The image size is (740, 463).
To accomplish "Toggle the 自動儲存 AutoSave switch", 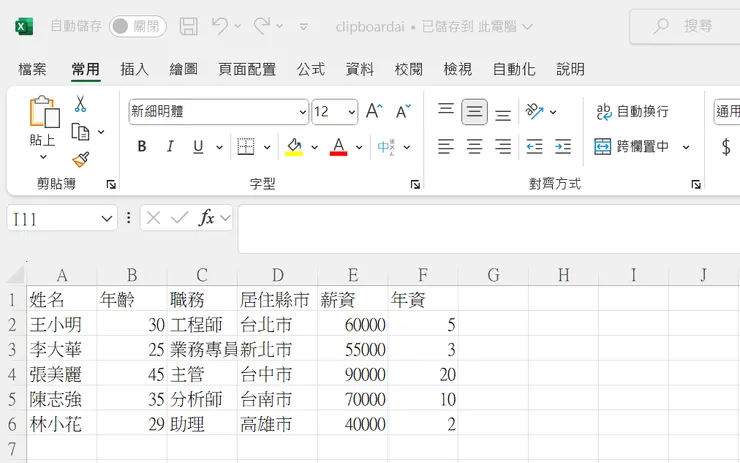I will [138, 26].
